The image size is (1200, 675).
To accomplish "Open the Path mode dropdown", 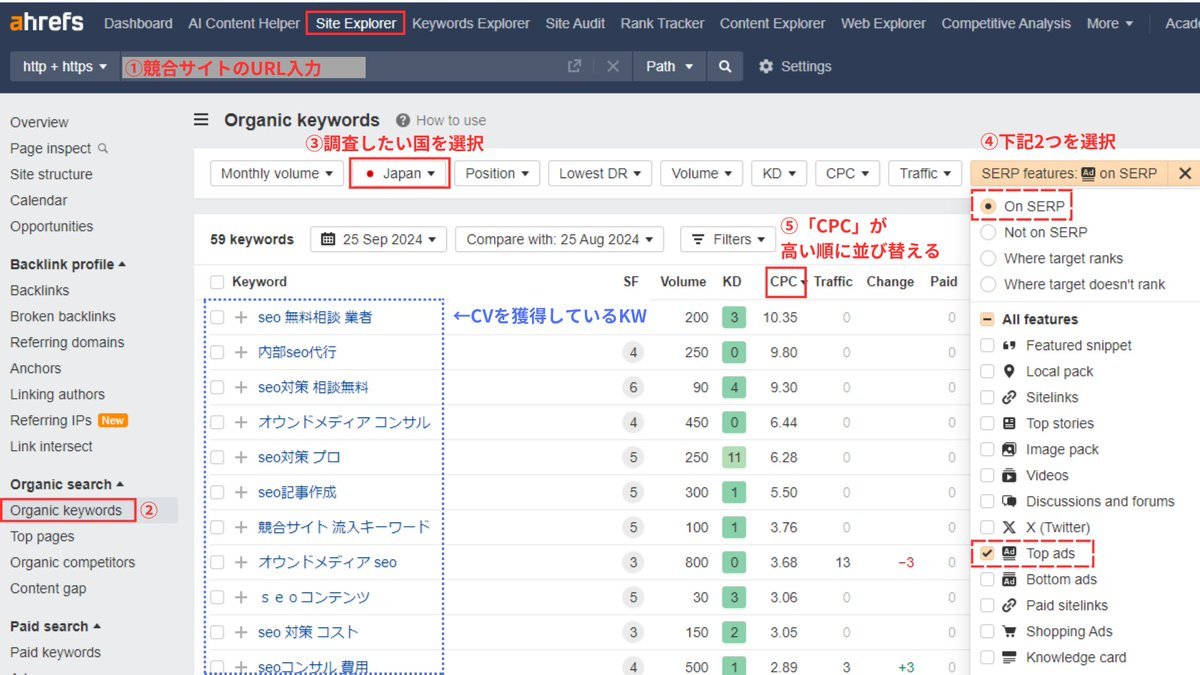I will pyautogui.click(x=669, y=66).
